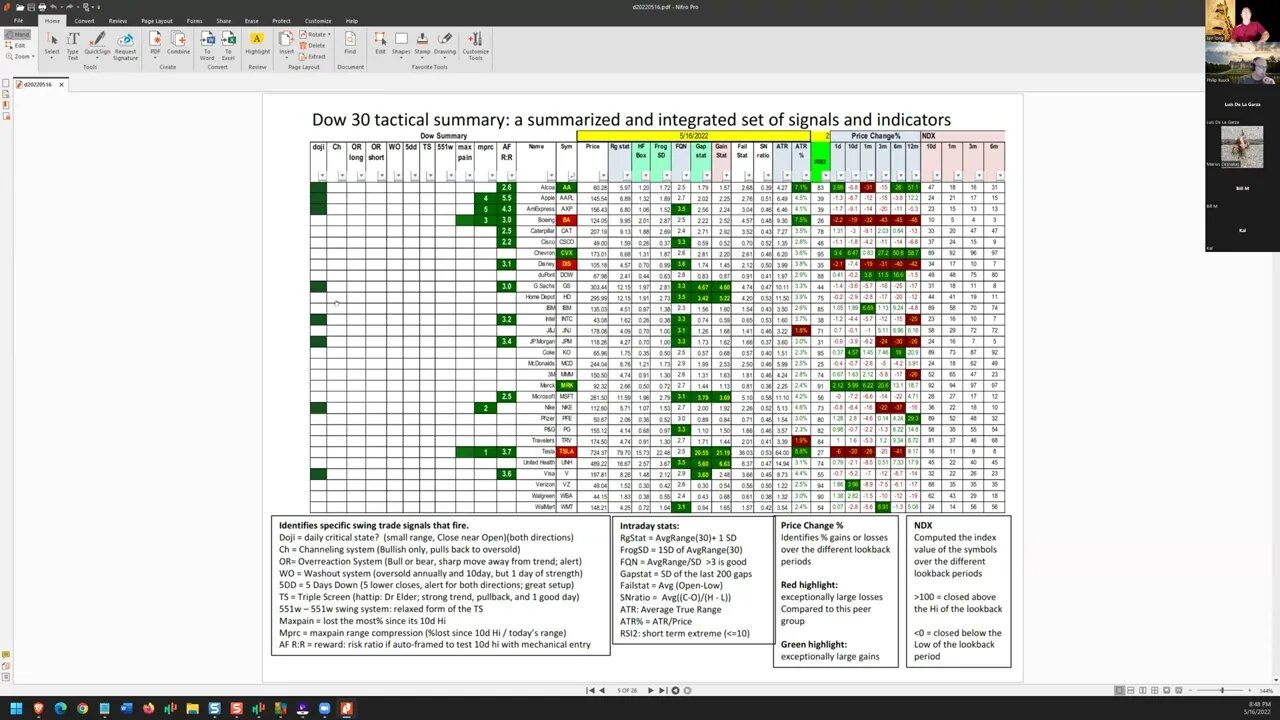Open Erase ribbon tab
1280x720 pixels.
(251, 20)
